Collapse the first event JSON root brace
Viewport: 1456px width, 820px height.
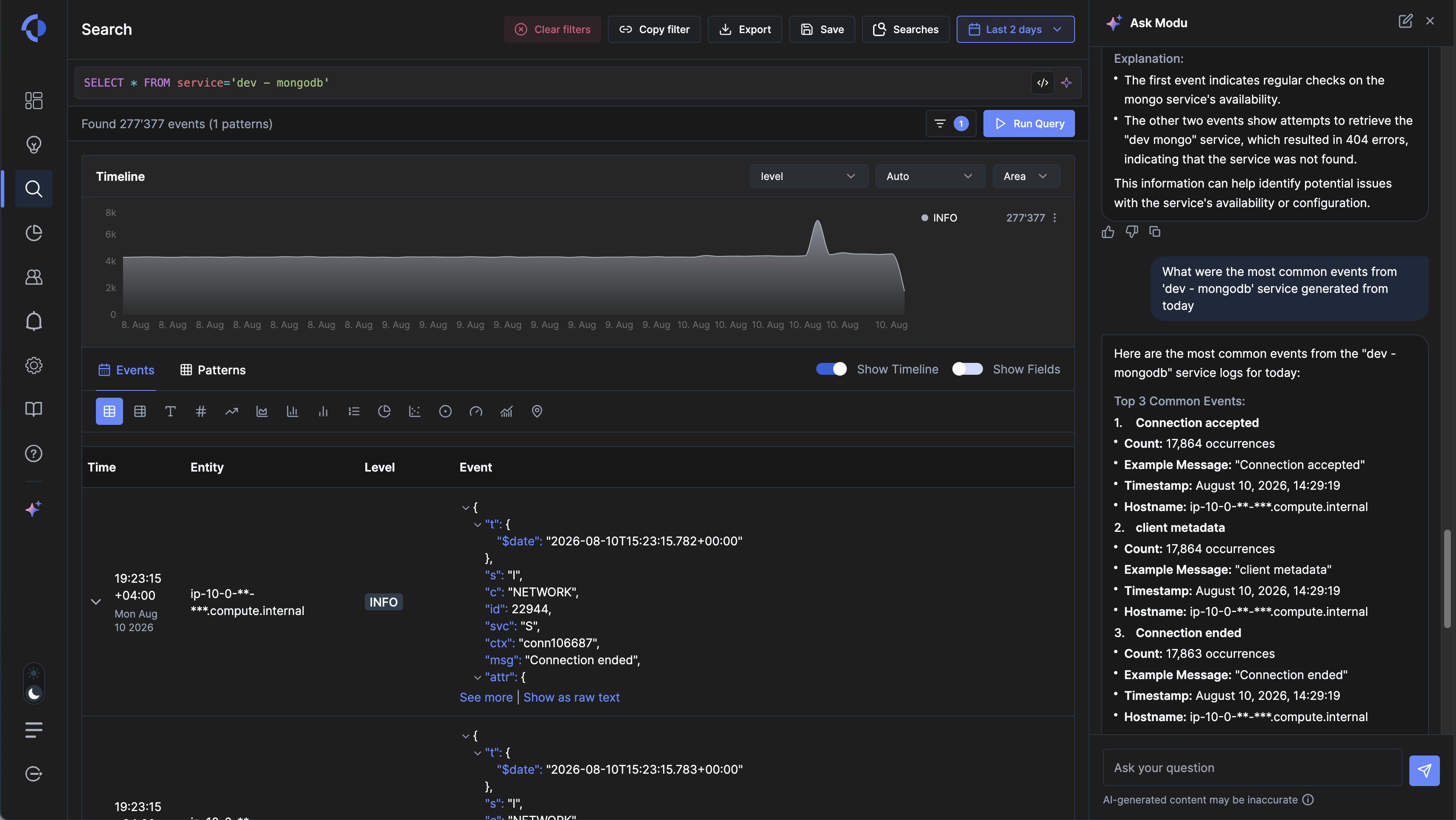(466, 508)
